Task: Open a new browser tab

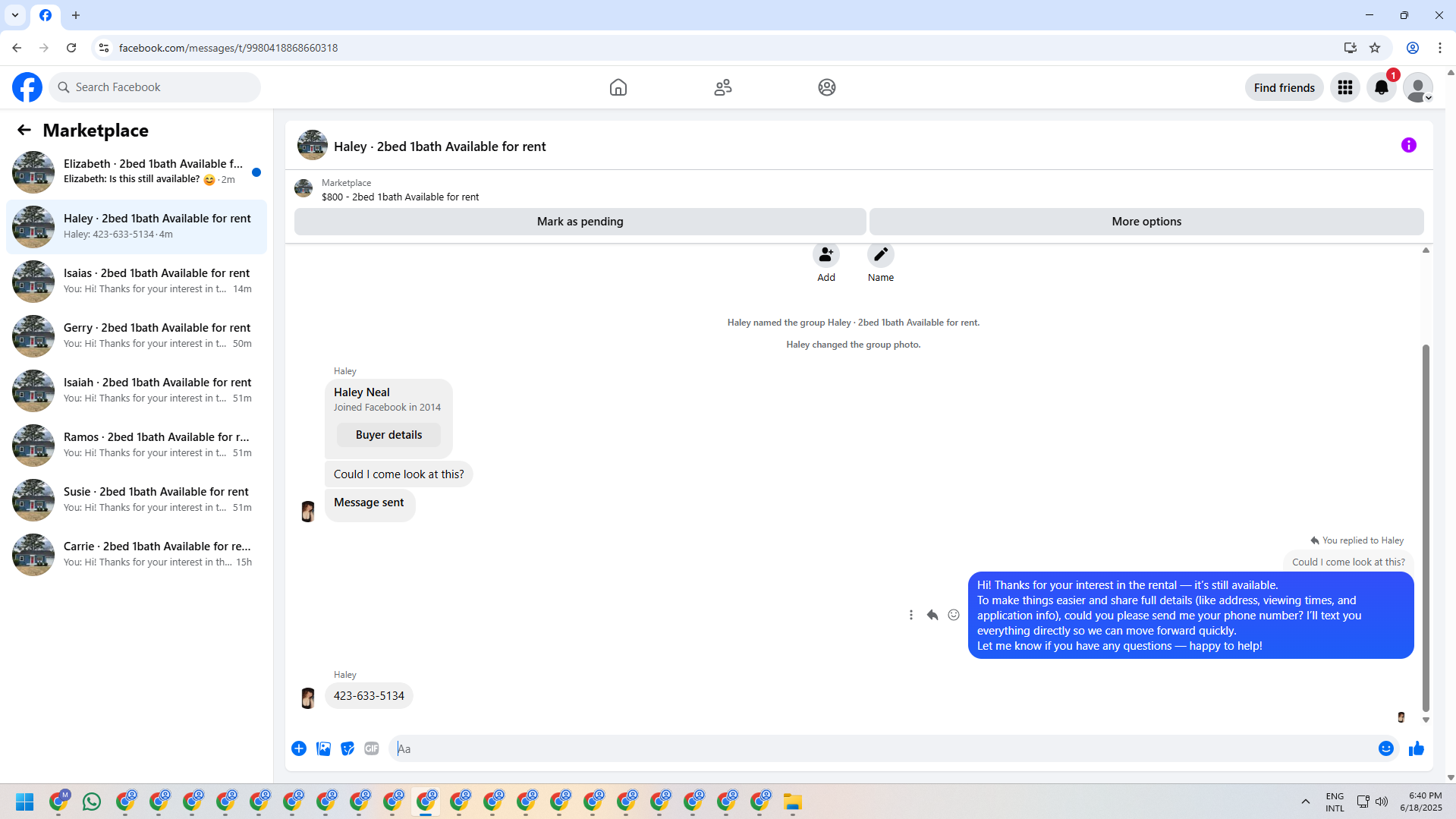Action: click(76, 15)
